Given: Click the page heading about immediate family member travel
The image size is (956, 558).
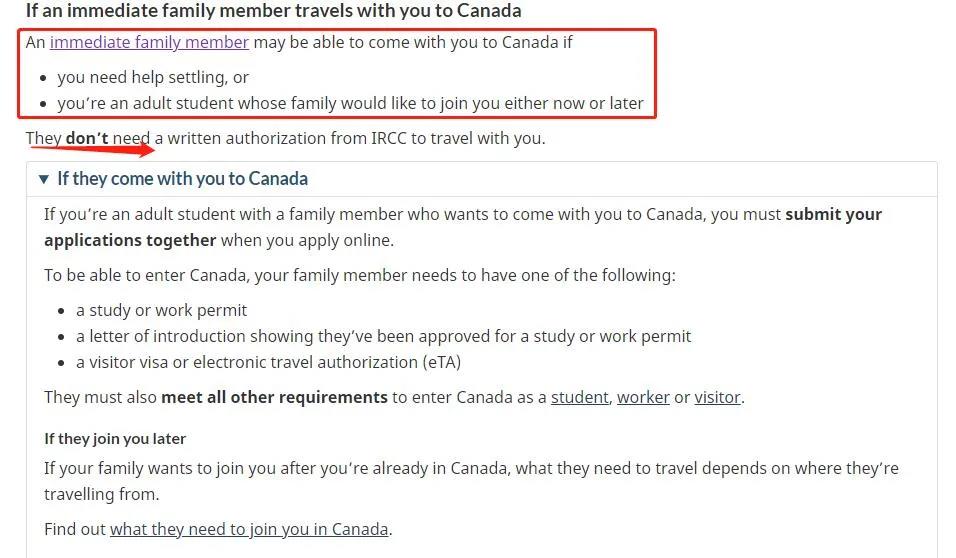Looking at the screenshot, I should (x=273, y=11).
